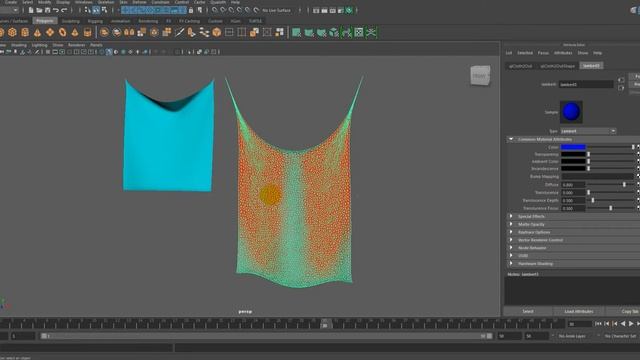Expand the Node Behavior section
The image size is (640, 360).
point(511,248)
